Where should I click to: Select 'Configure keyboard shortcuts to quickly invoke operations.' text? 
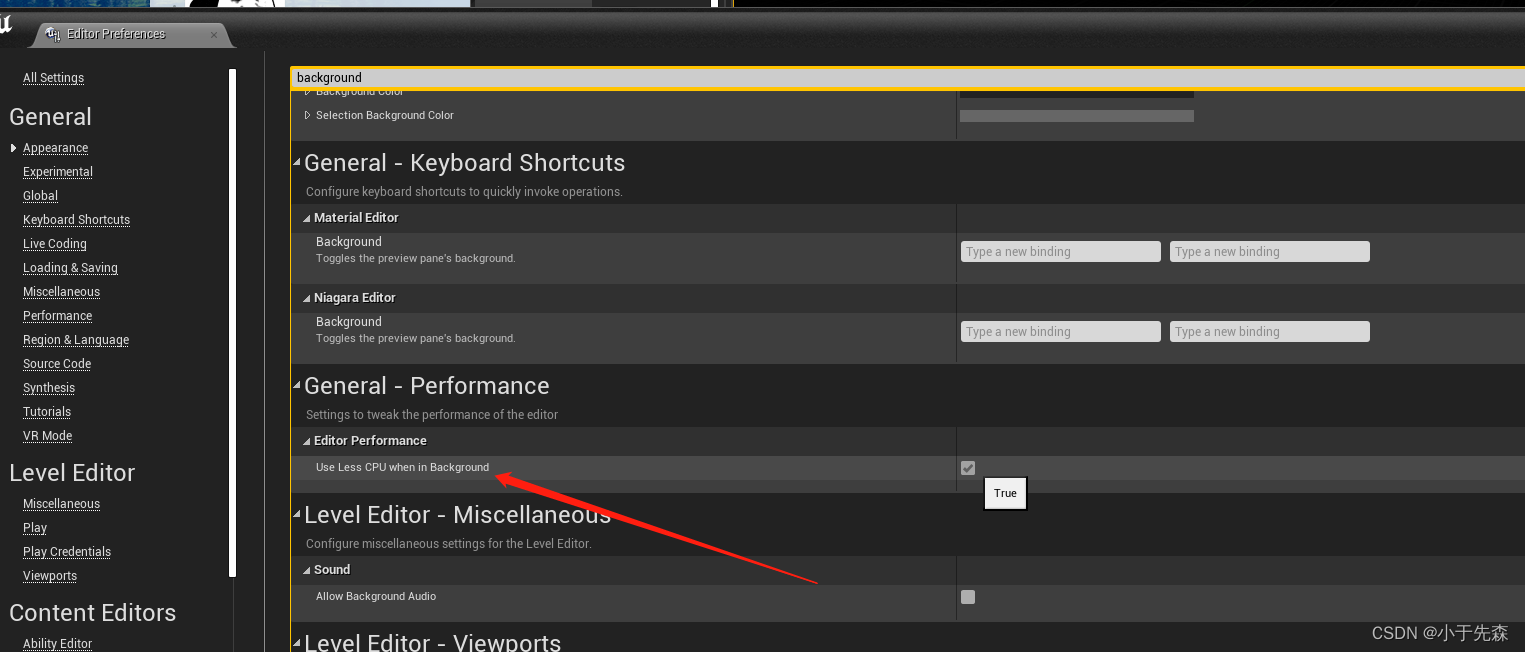click(x=464, y=192)
